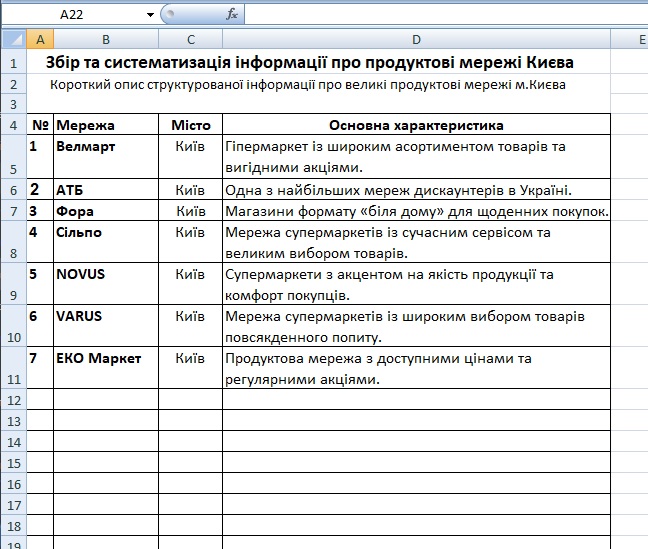Select row 17 header

(x=14, y=505)
